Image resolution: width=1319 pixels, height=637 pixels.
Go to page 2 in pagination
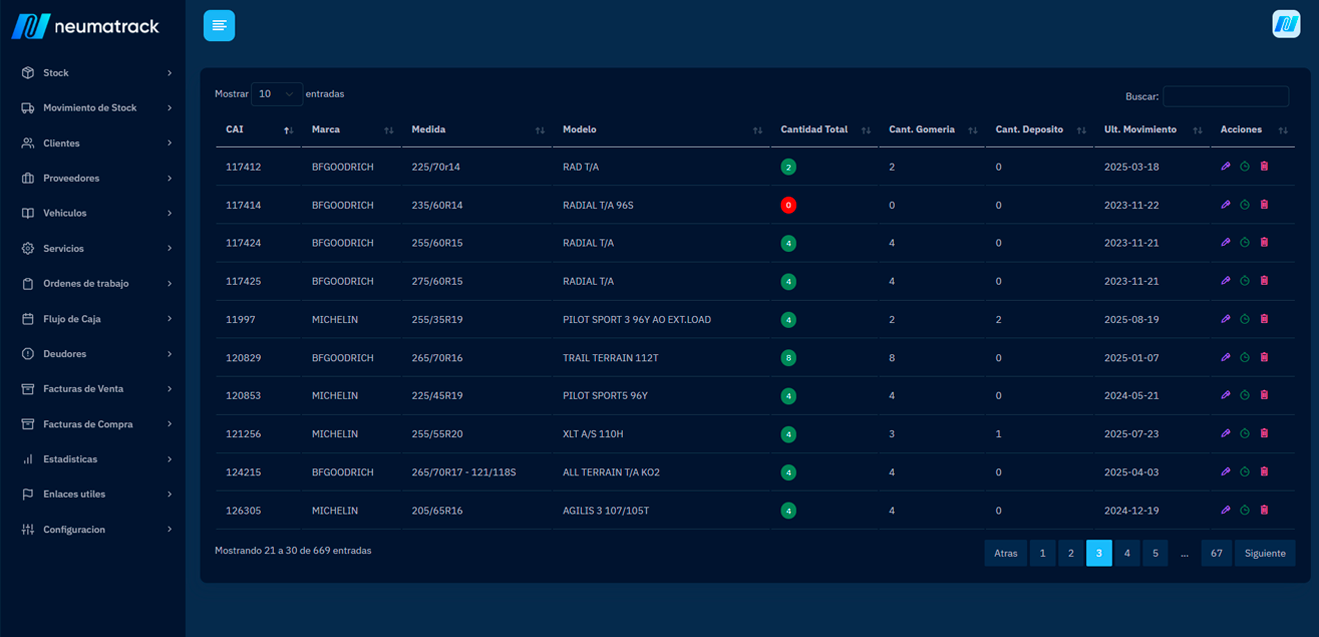click(1071, 553)
